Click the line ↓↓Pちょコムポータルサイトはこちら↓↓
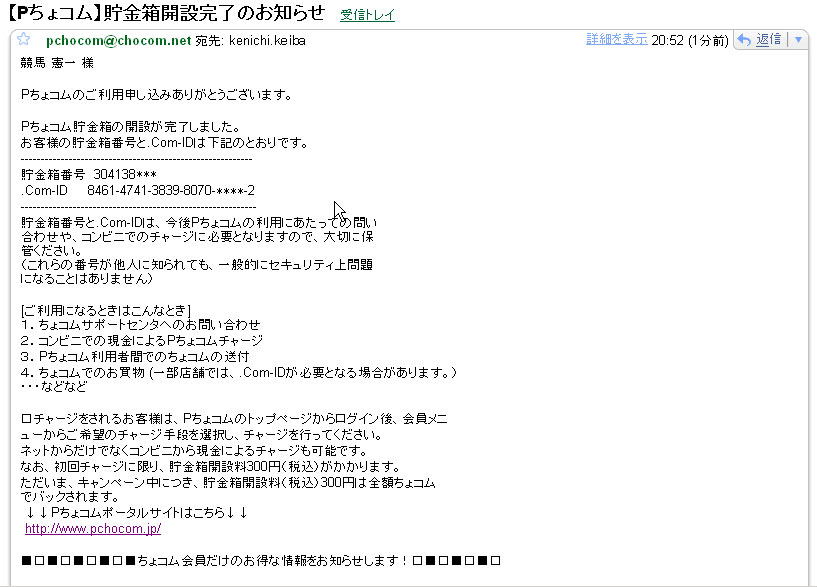Screen dimensions: 817x587 pos(137,513)
